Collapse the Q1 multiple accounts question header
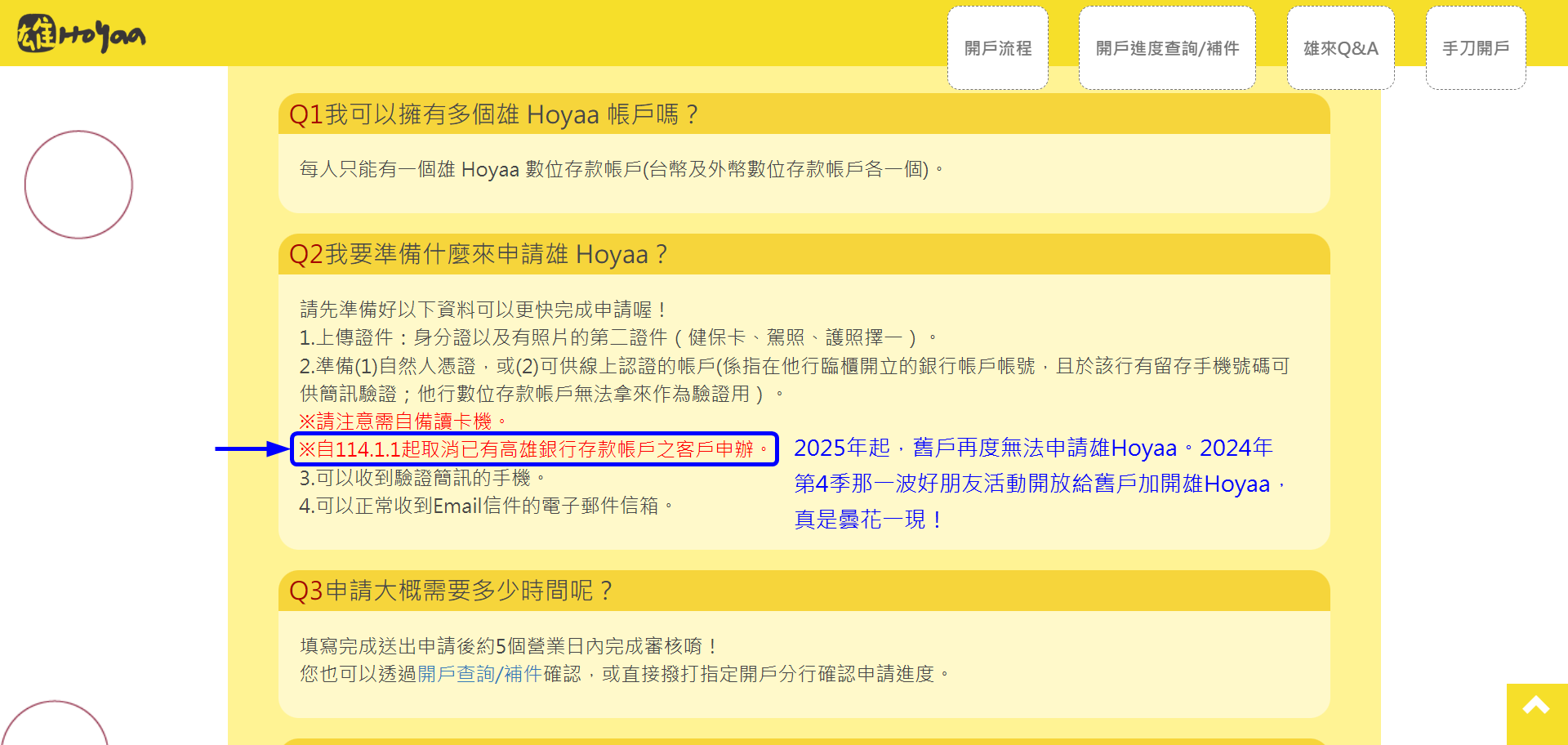The image size is (1568, 745). (804, 114)
